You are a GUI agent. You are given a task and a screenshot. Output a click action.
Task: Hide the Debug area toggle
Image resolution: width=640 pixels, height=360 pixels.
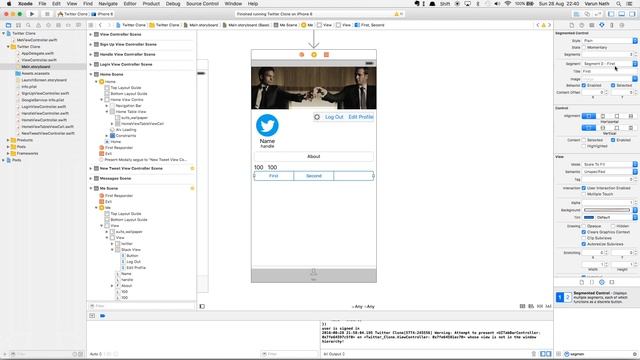click(621, 14)
